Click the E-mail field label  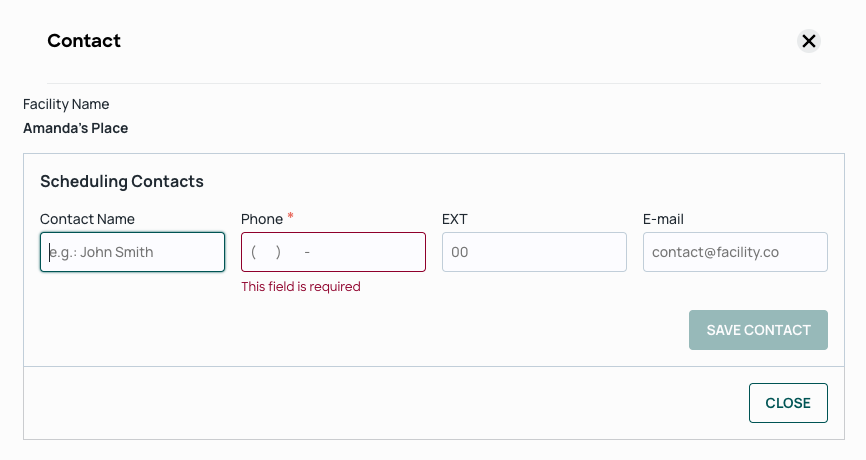663,219
